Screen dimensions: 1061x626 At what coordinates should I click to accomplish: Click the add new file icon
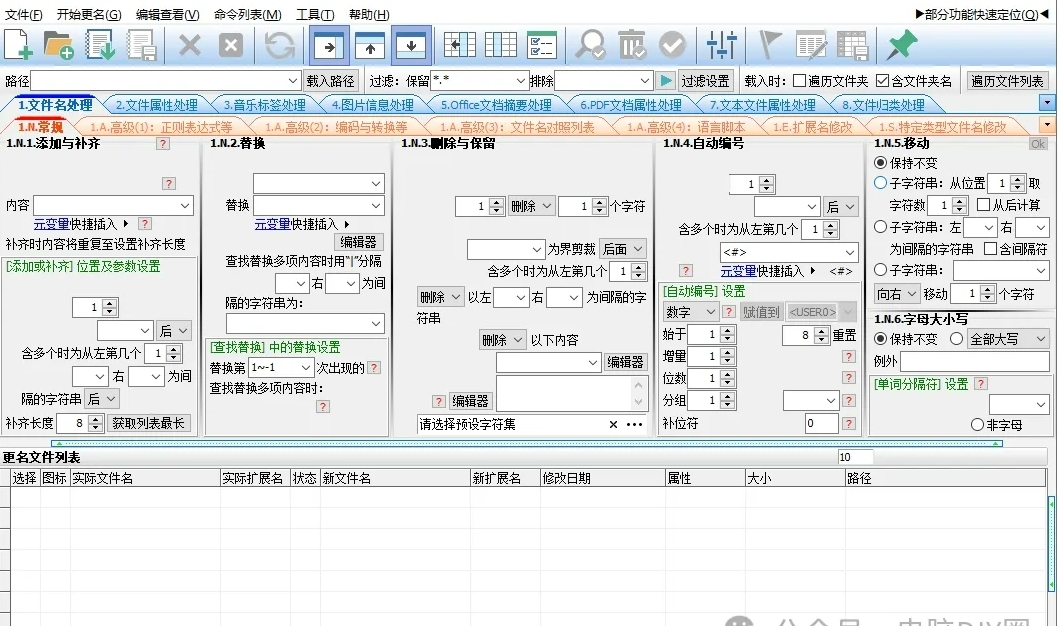click(18, 45)
